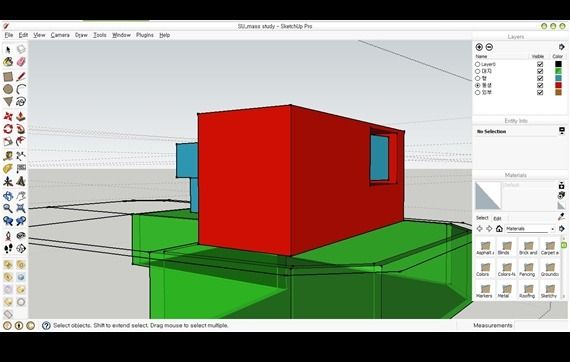Set the third layer as active
Viewport: 570px width, 362px height.
[478, 78]
